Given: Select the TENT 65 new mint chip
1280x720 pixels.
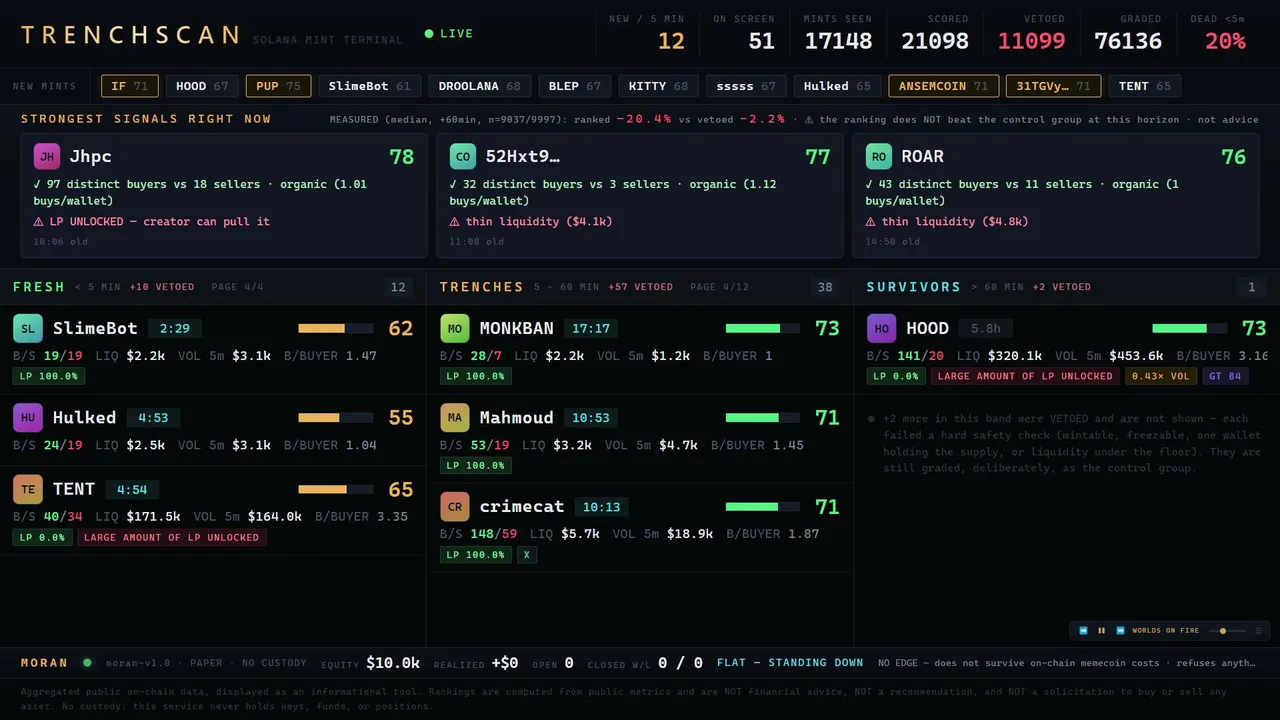Looking at the screenshot, I should [1144, 86].
